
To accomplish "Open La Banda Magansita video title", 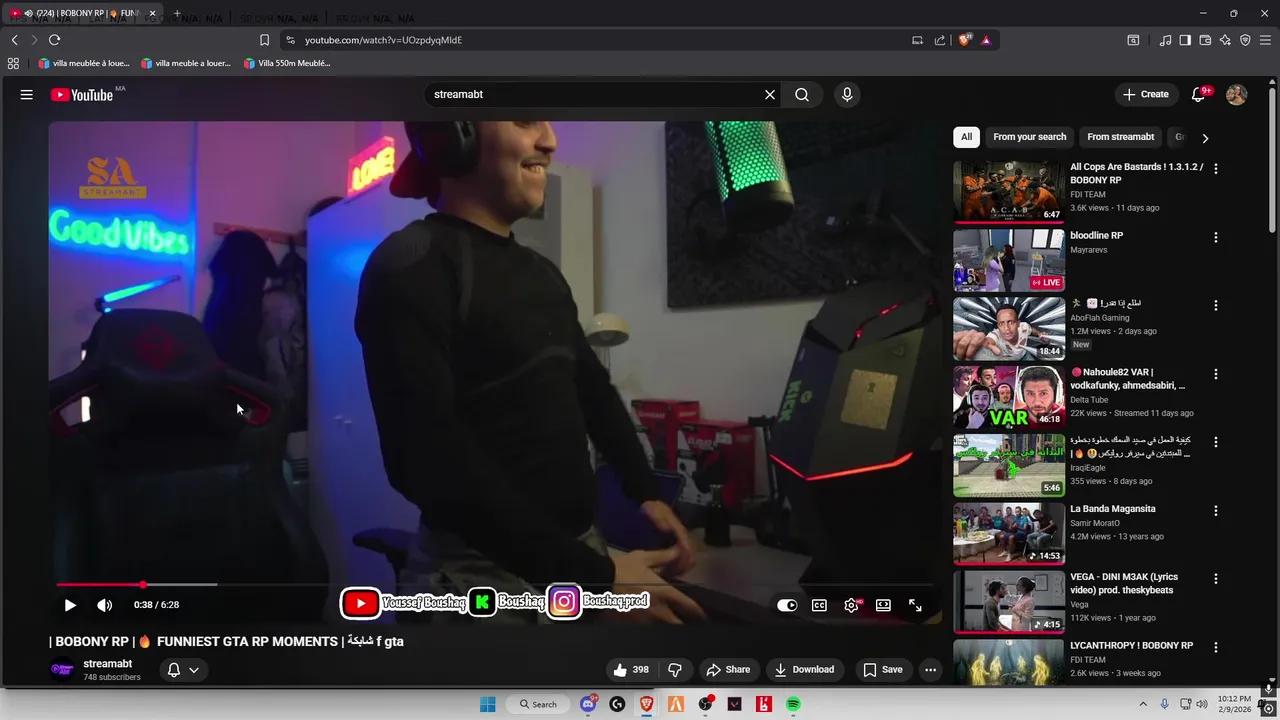I will tap(1112, 509).
